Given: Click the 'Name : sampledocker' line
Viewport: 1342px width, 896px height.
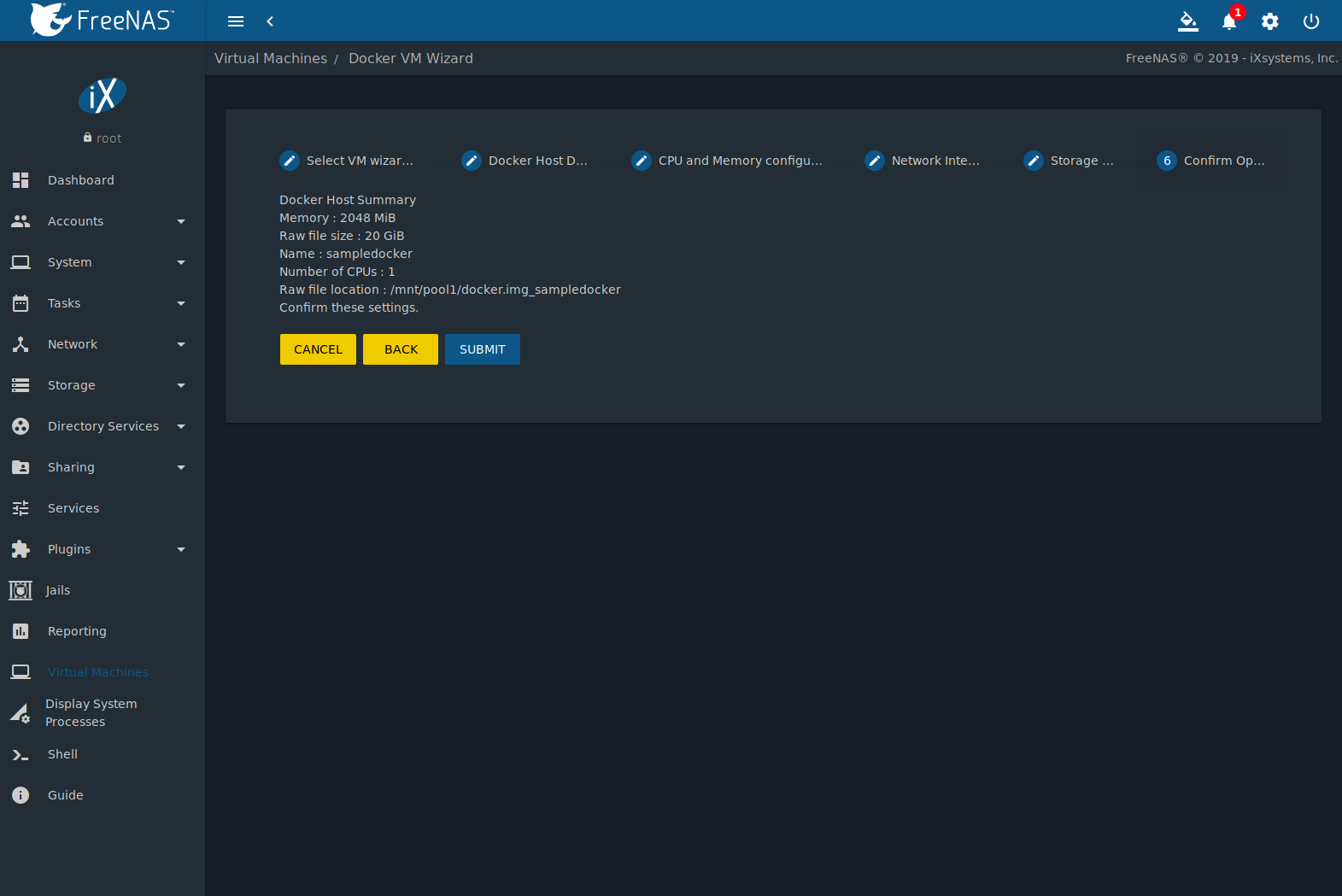Looking at the screenshot, I should tap(346, 254).
